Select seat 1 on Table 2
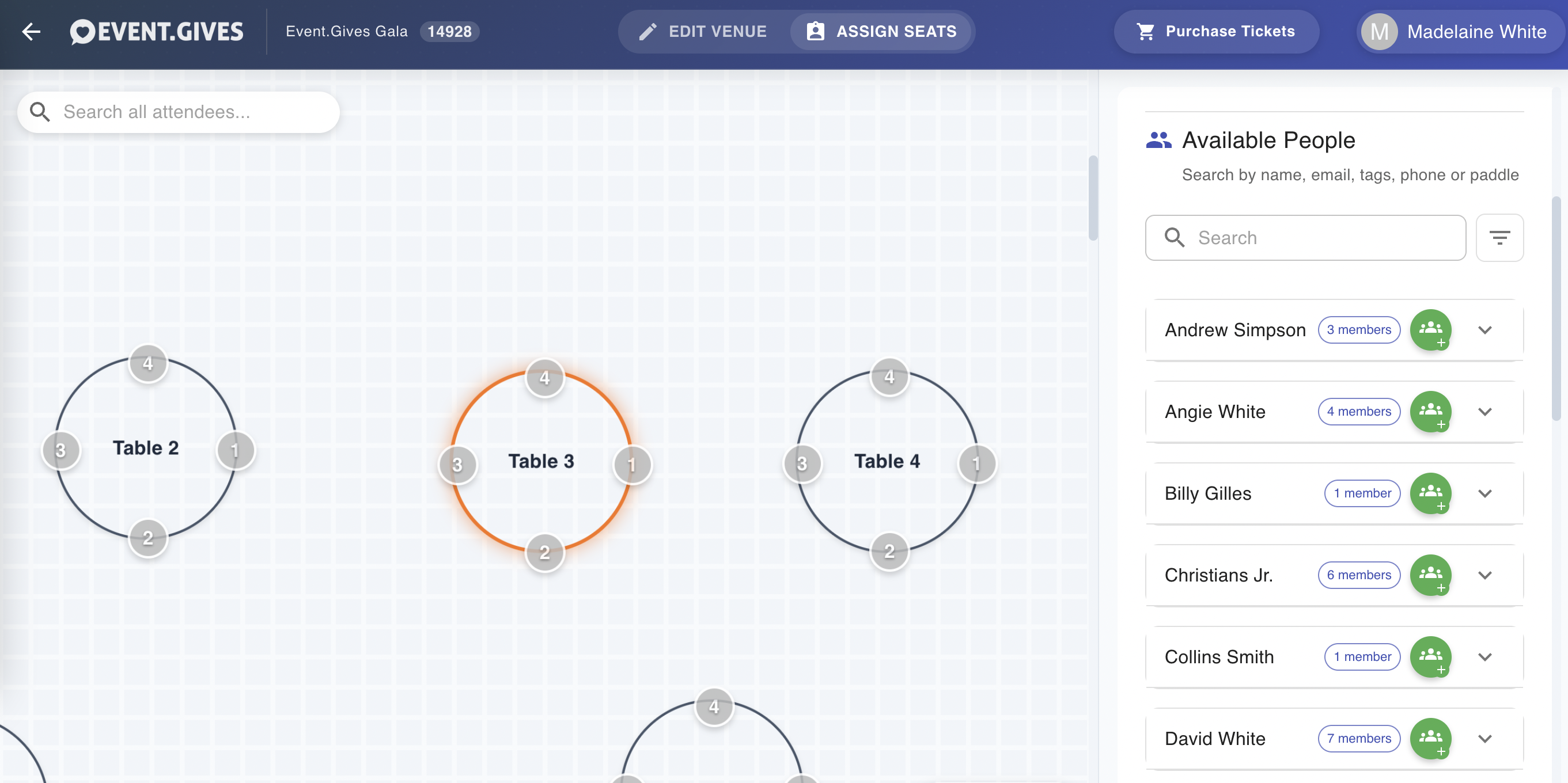Image resolution: width=1568 pixels, height=783 pixels. [235, 451]
